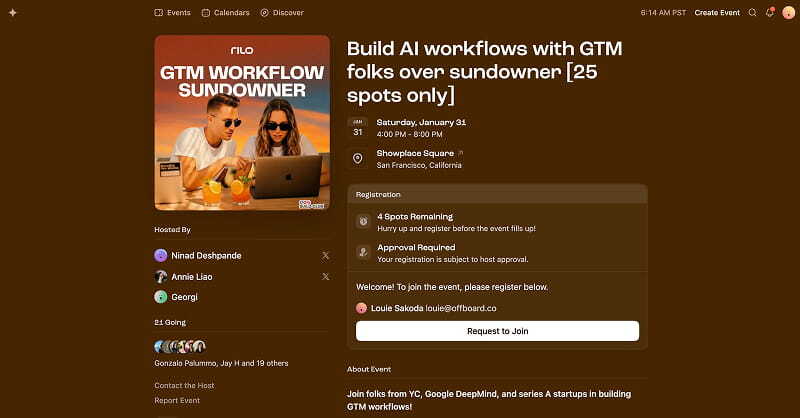This screenshot has height=418, width=800.
Task: View the attendee avatars stack
Action: pyautogui.click(x=180, y=347)
